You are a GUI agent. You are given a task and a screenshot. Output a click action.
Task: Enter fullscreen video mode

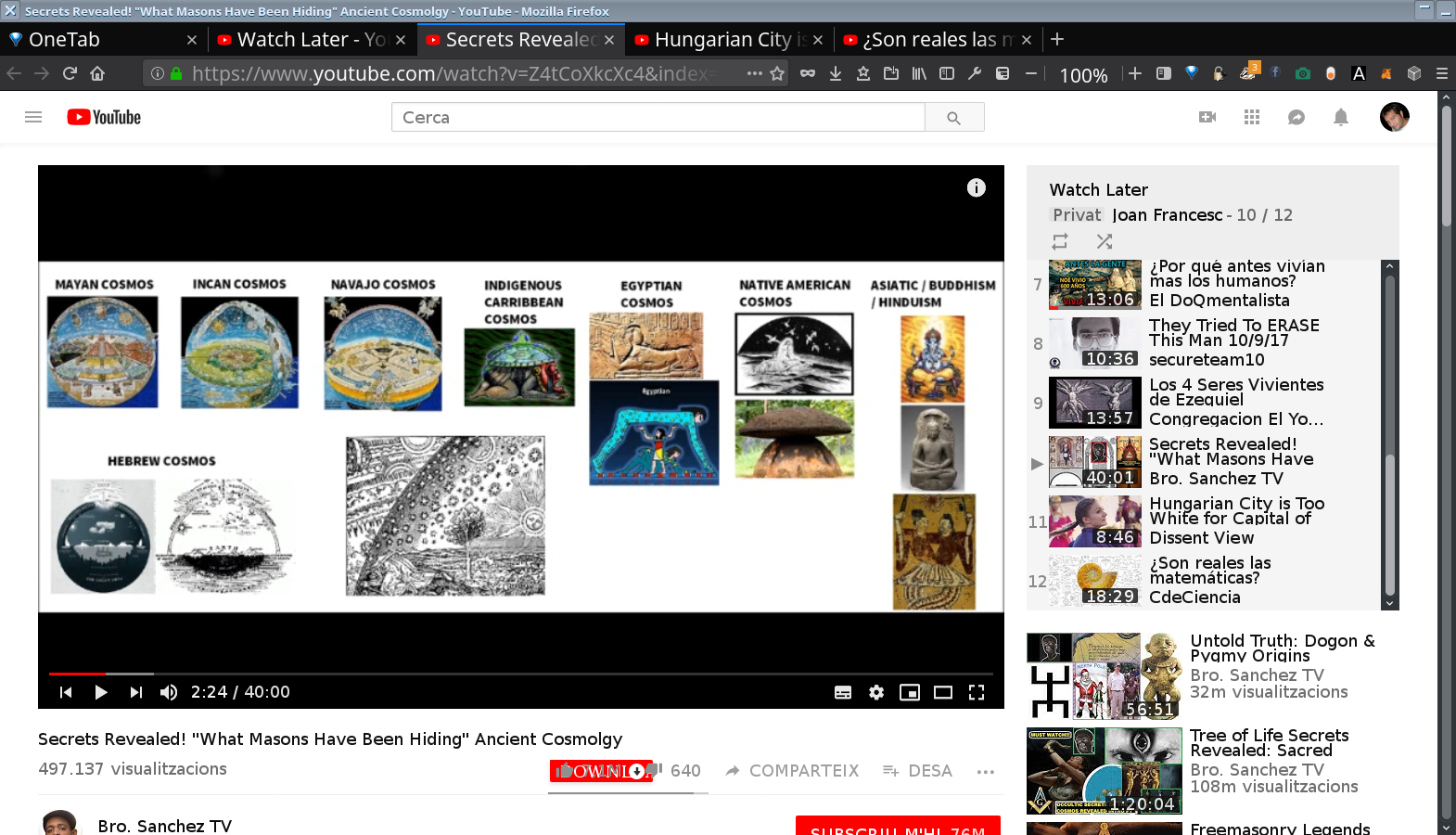[977, 692]
